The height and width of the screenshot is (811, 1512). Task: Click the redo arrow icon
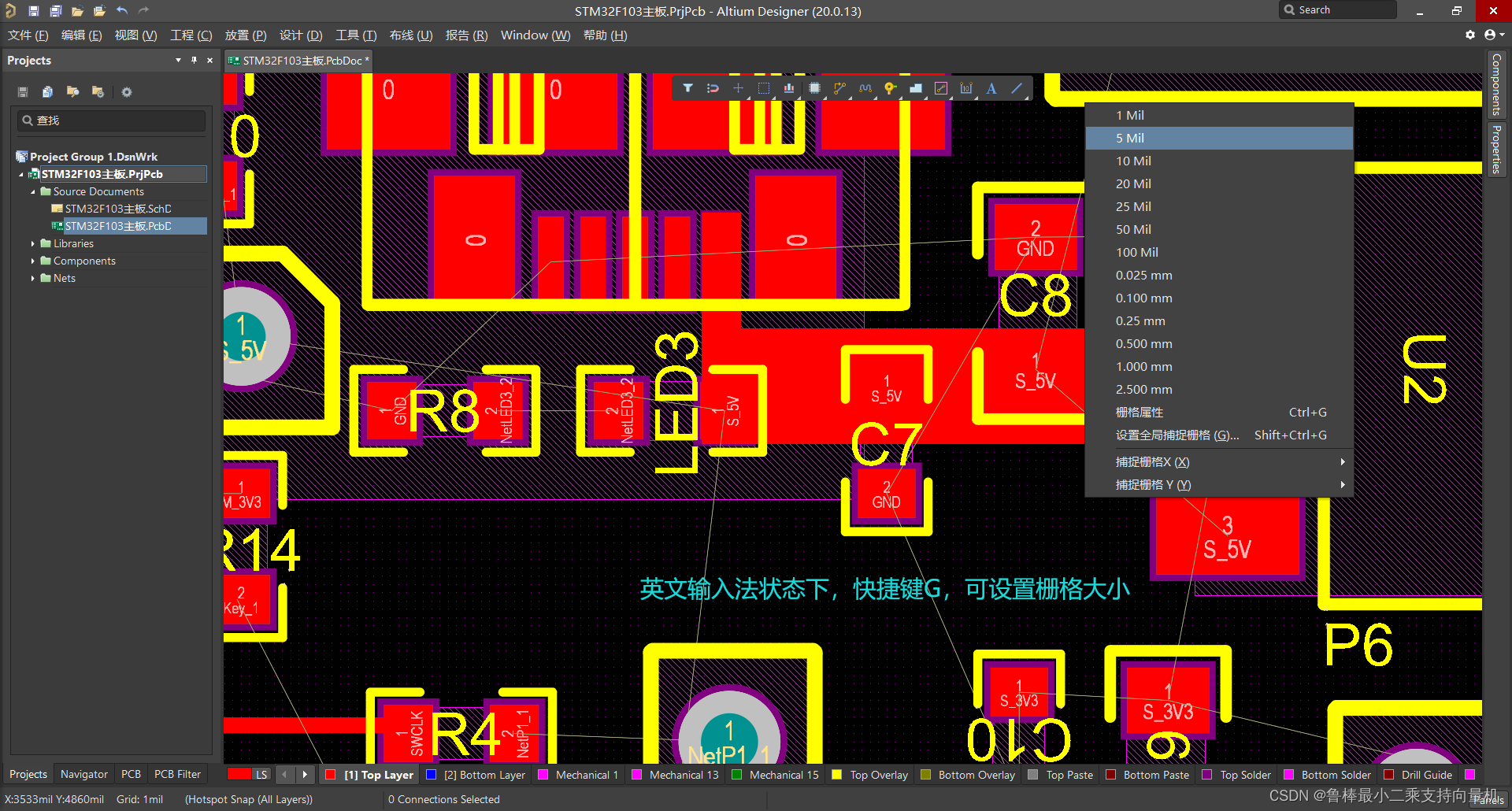pos(143,11)
